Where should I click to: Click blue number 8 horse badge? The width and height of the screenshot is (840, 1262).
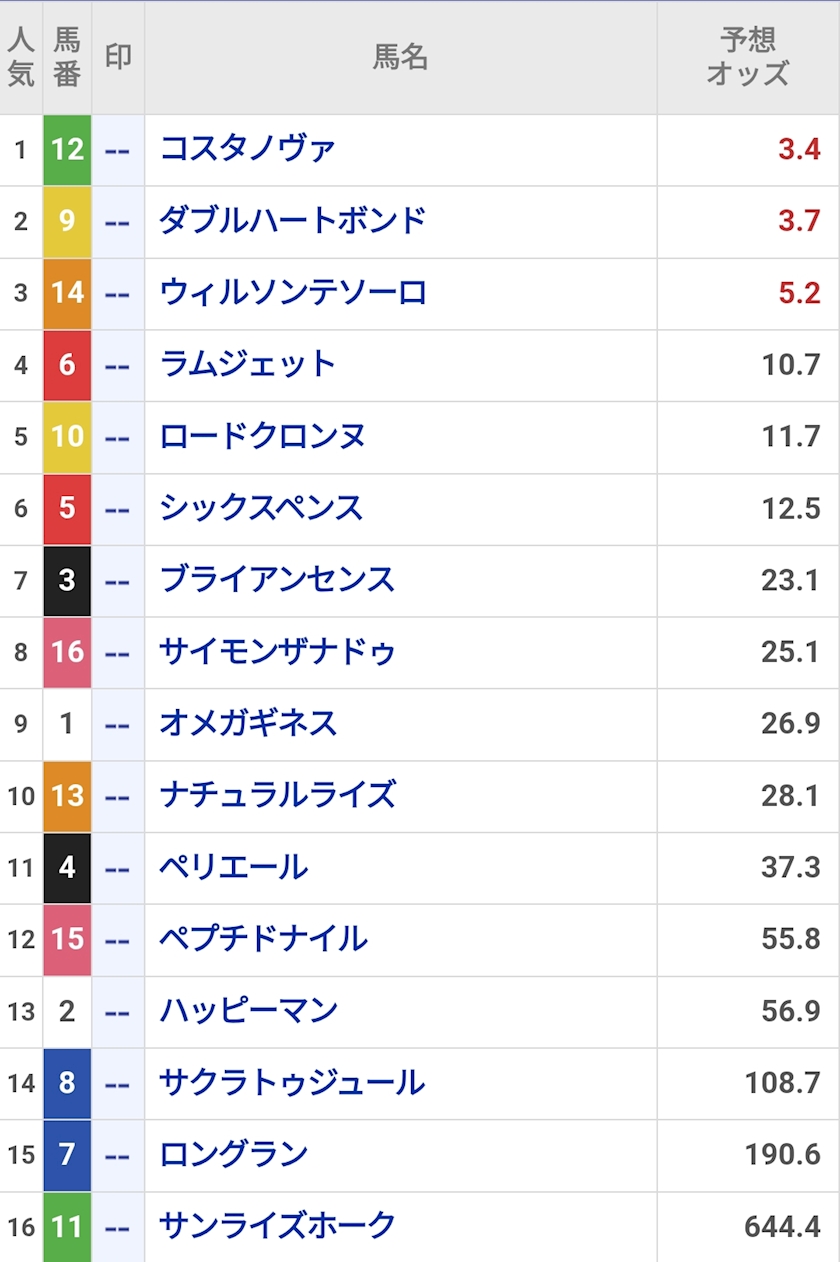point(67,1083)
